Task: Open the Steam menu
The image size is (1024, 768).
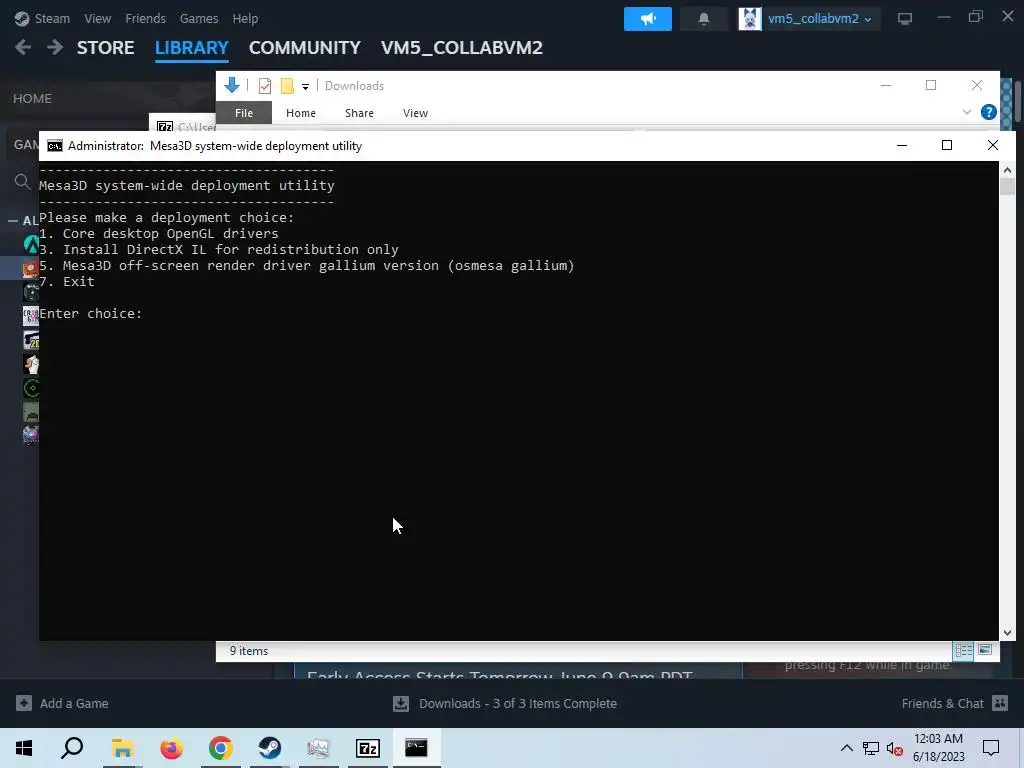Action: click(x=42, y=18)
